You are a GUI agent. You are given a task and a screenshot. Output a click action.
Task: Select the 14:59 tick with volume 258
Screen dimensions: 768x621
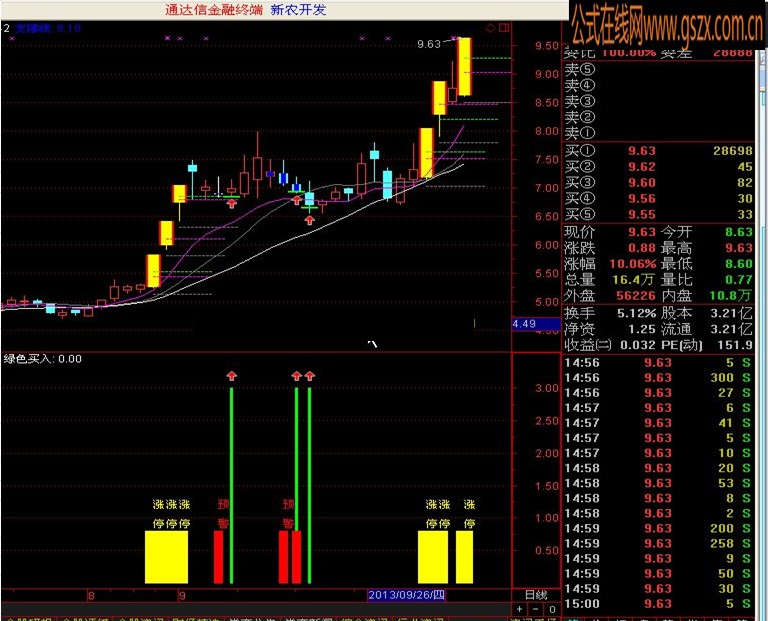click(658, 544)
